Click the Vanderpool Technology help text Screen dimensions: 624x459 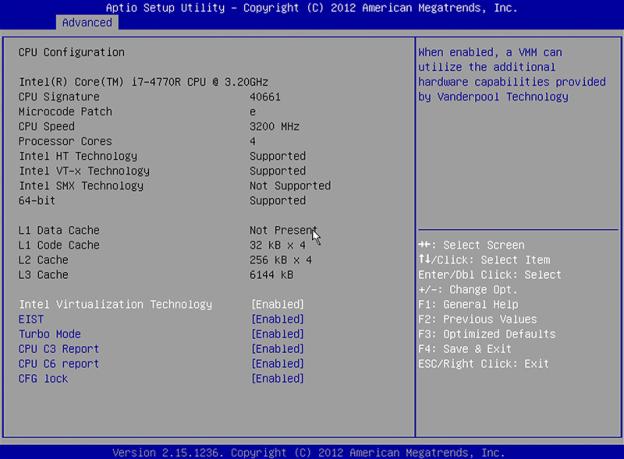pos(512,74)
